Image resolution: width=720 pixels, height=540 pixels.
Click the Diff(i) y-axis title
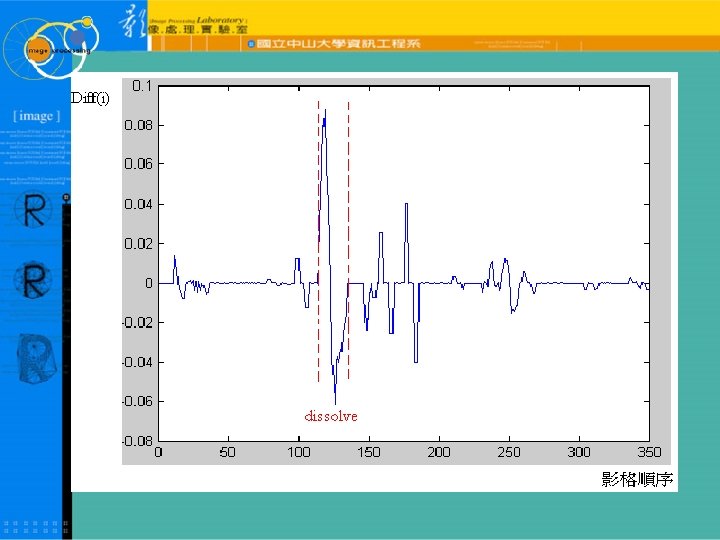(x=90, y=98)
